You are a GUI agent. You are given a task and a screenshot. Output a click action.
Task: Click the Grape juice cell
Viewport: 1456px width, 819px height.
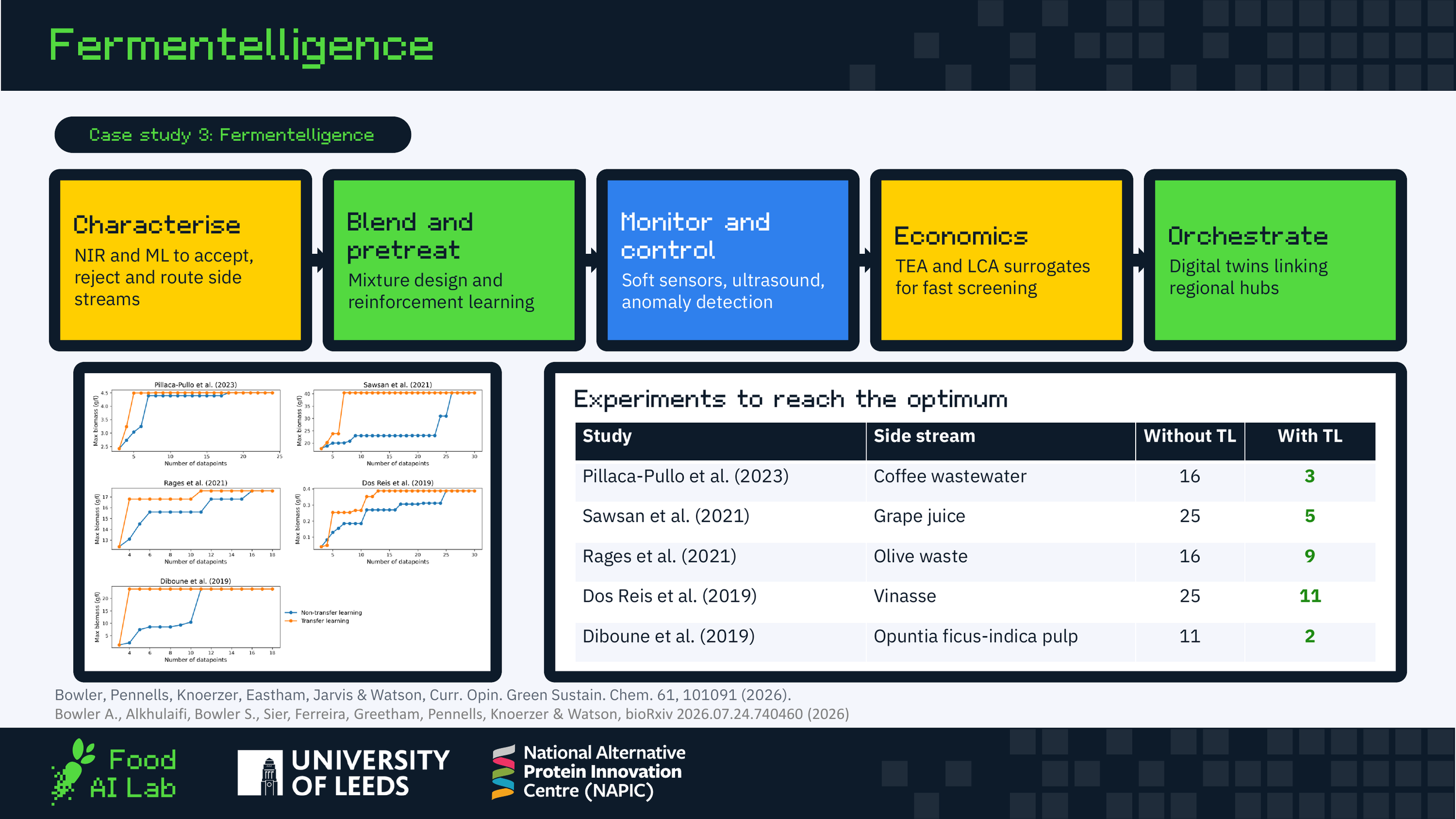[x=1001, y=522]
